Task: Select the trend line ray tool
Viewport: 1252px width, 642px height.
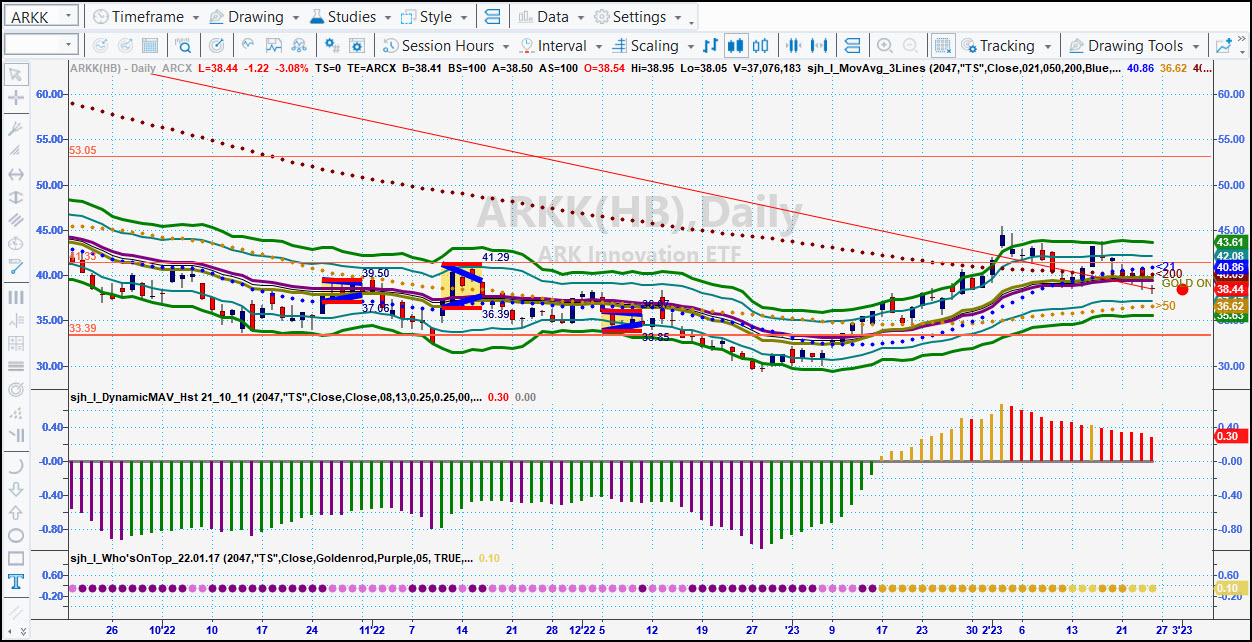Action: 15,129
